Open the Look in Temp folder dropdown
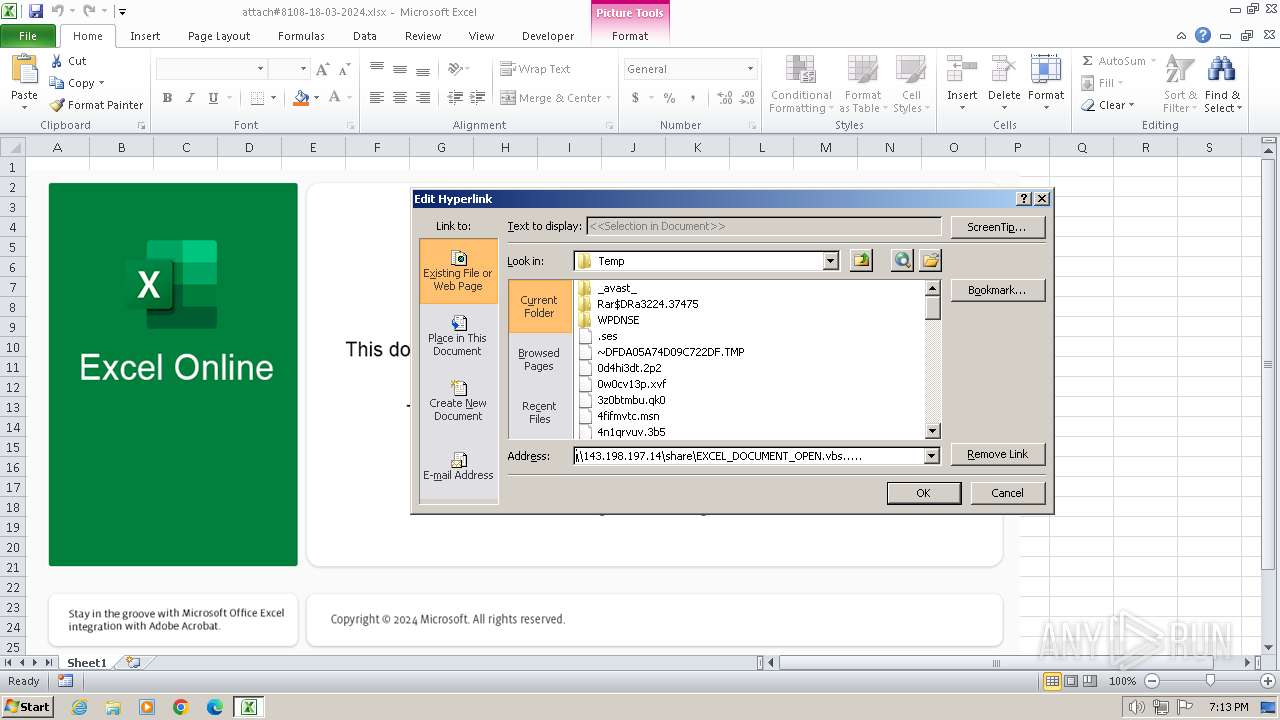Viewport: 1280px width, 720px height. coord(830,261)
